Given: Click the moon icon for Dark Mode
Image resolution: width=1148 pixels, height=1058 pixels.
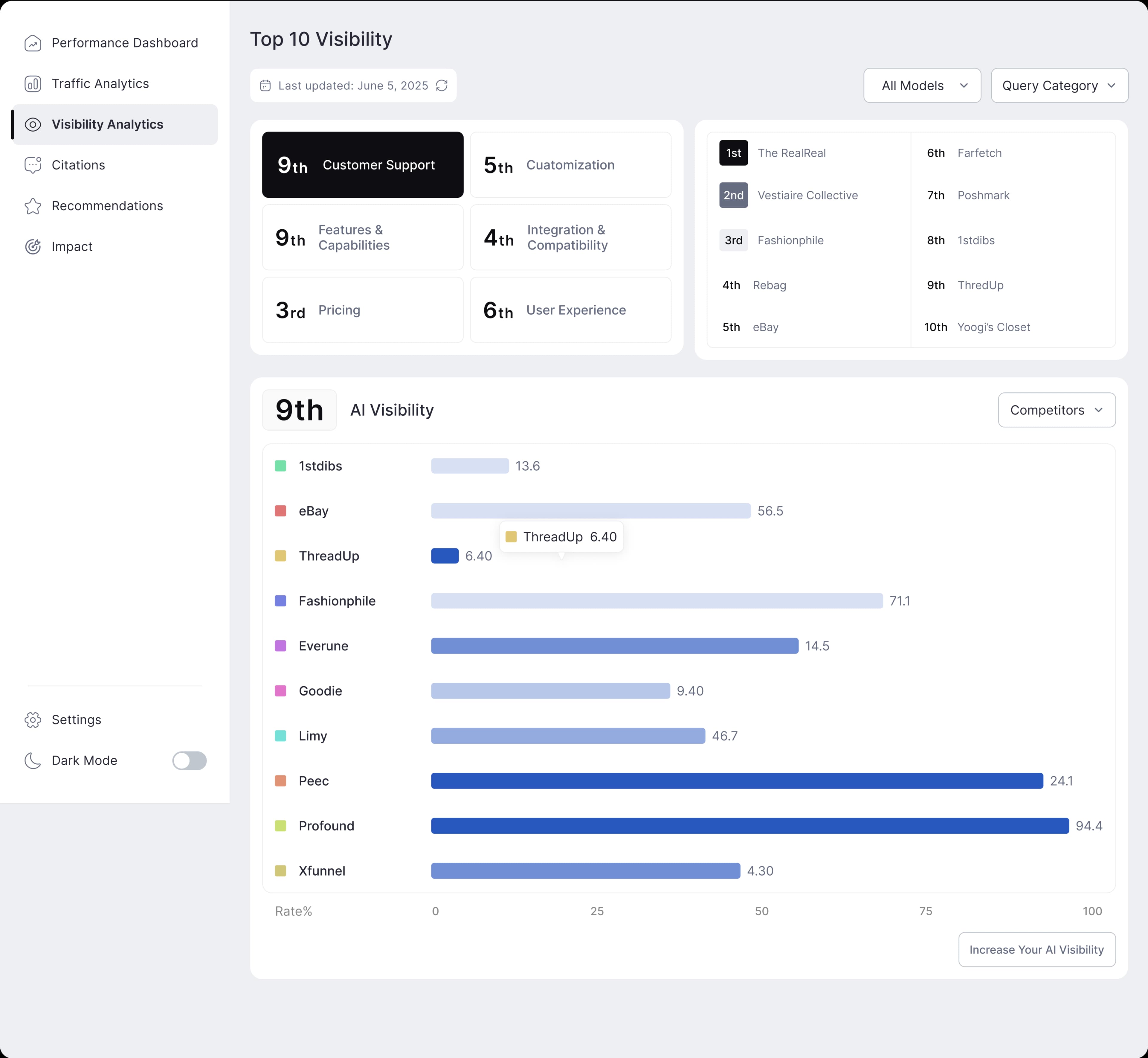Looking at the screenshot, I should point(33,761).
